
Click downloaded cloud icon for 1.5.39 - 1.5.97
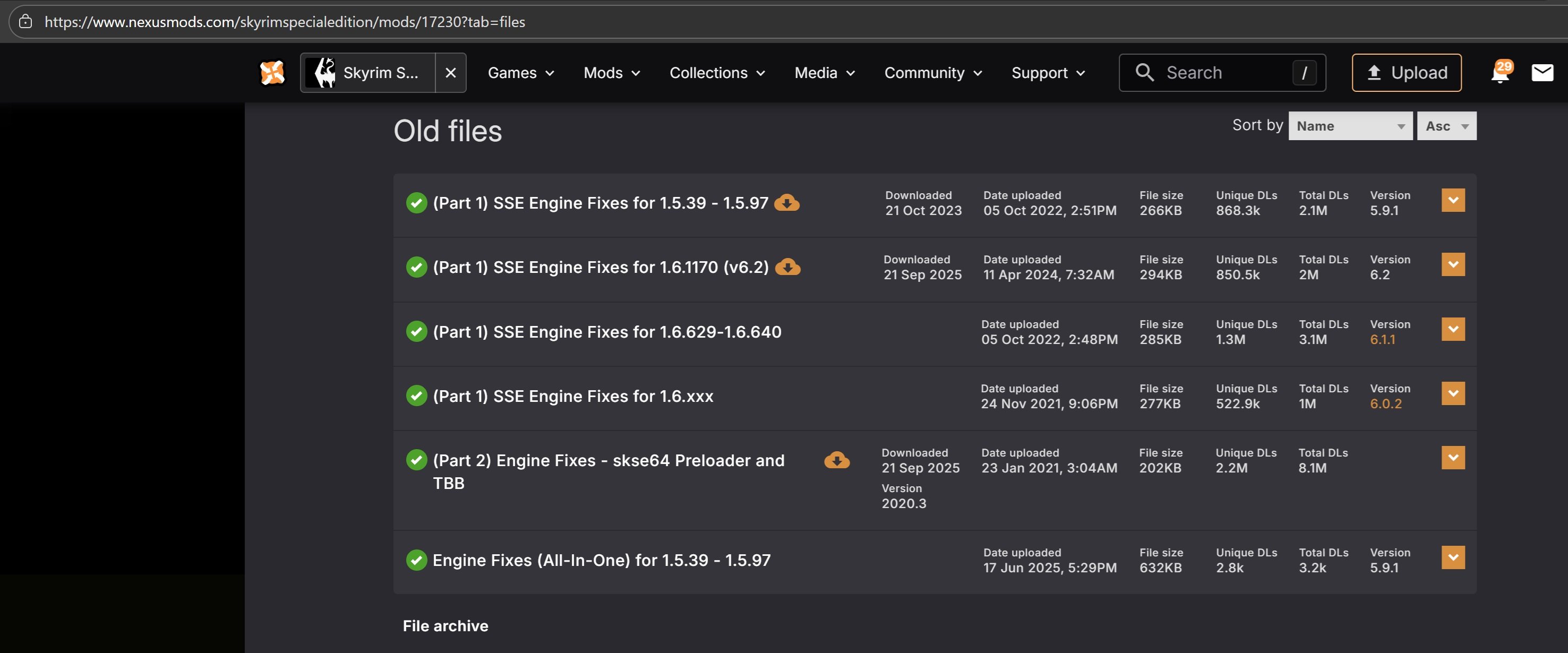pos(786,203)
